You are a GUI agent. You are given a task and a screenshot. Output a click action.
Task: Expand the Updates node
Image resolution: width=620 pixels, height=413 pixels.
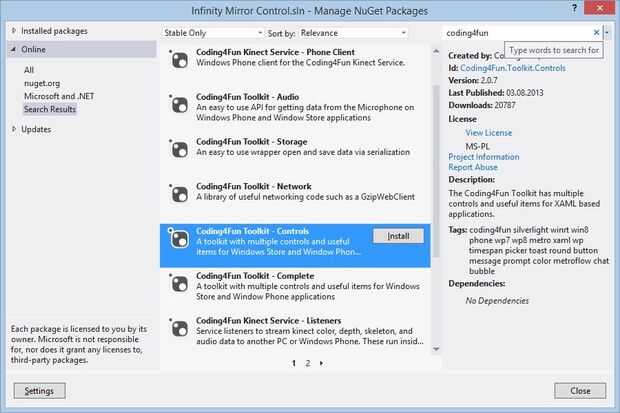pos(14,129)
